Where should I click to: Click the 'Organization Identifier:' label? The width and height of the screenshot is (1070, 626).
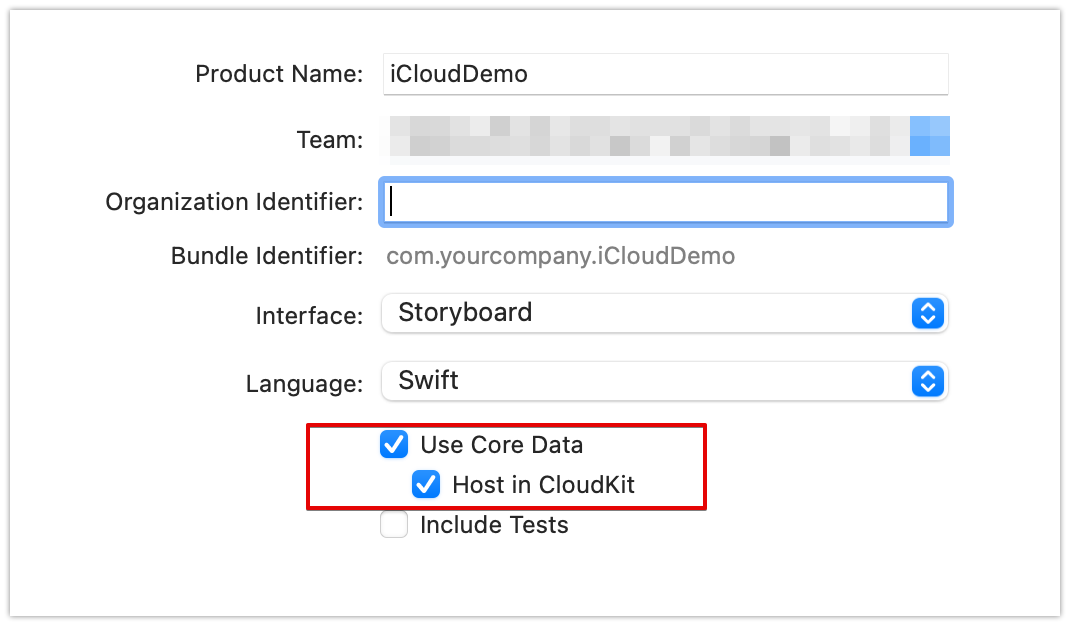coord(234,202)
